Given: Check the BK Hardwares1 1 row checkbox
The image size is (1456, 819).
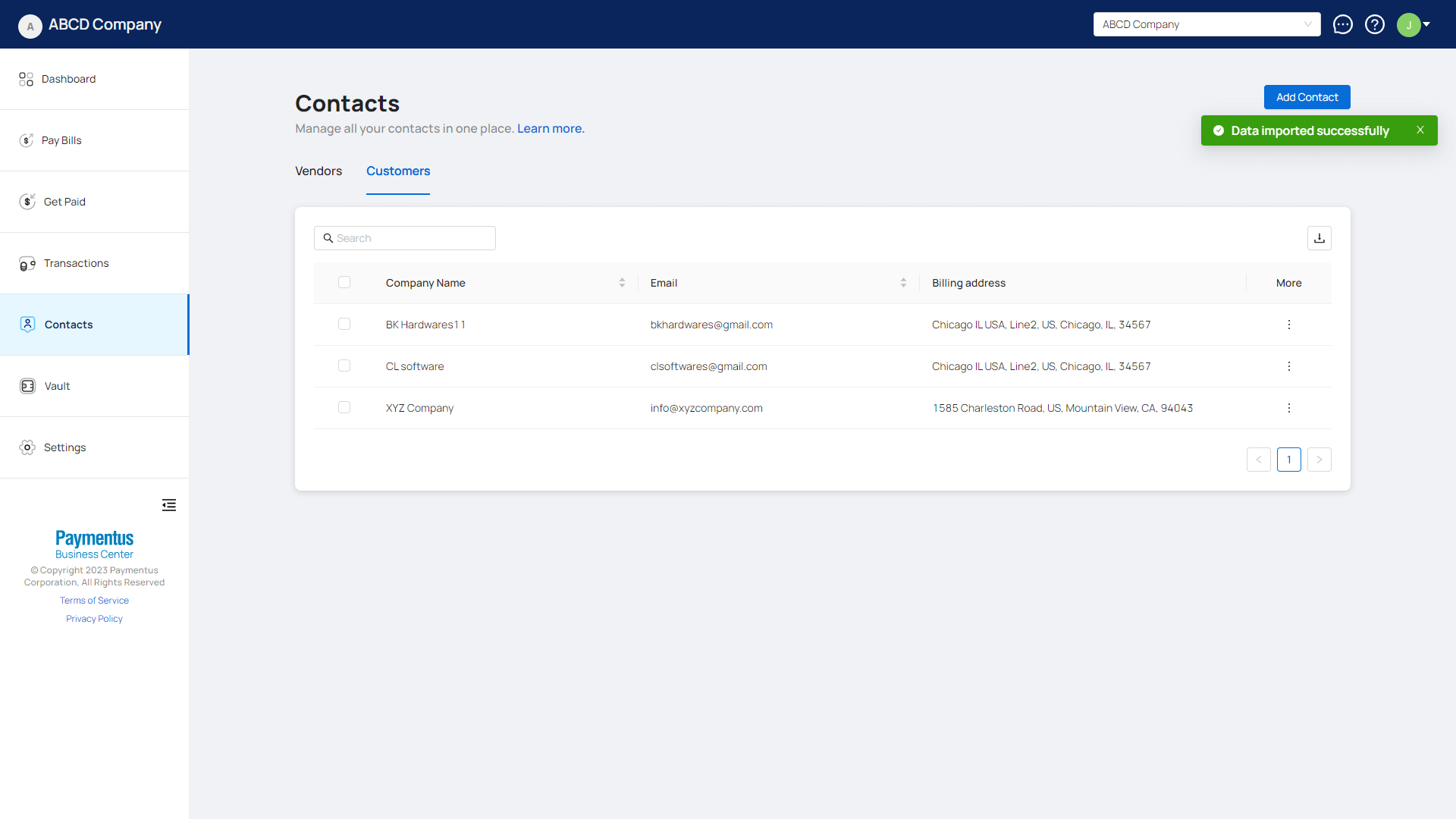Looking at the screenshot, I should [344, 325].
